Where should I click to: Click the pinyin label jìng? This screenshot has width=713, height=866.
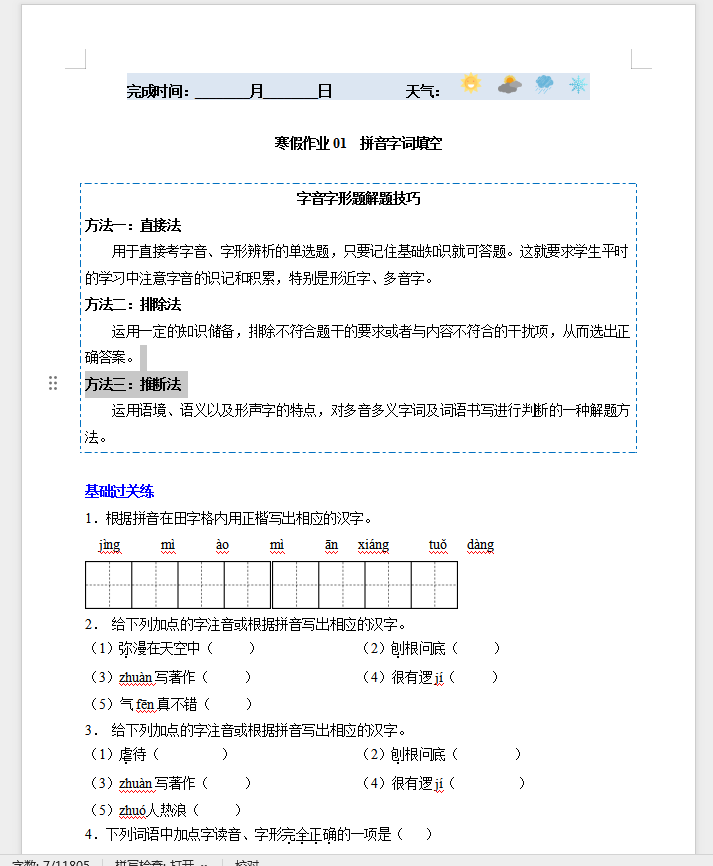109,545
